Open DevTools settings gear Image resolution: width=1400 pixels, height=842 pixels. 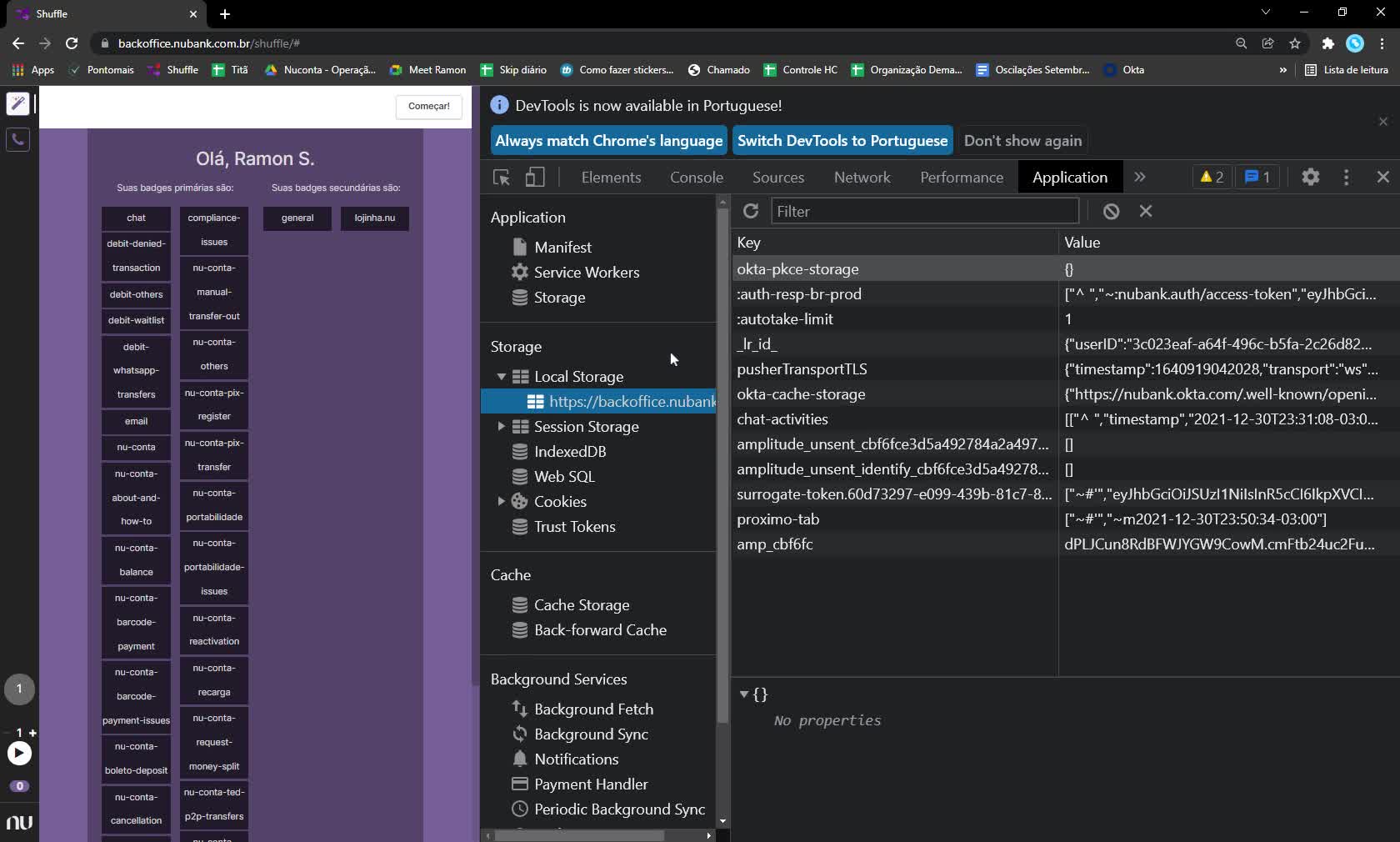[1310, 178]
